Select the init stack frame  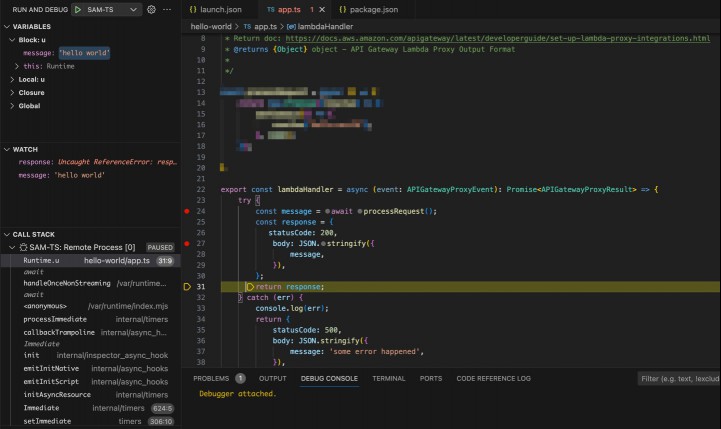90,355
